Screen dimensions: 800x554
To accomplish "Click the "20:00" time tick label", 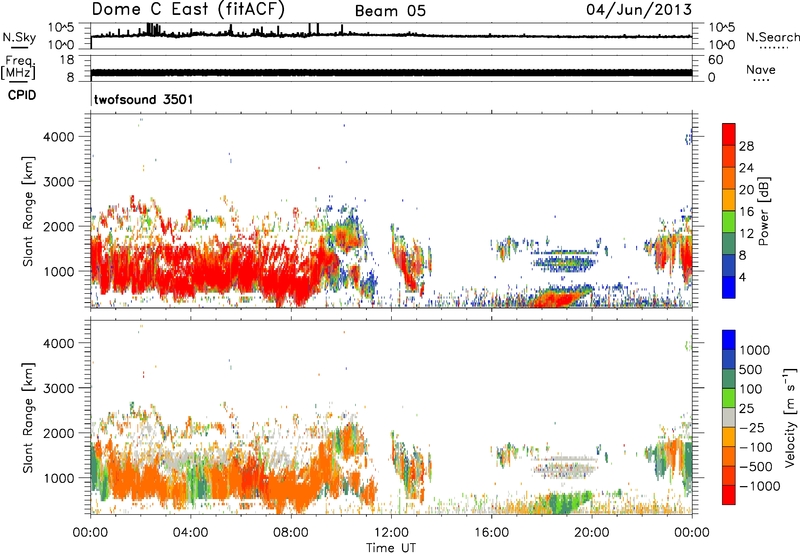I will [x=591, y=533].
